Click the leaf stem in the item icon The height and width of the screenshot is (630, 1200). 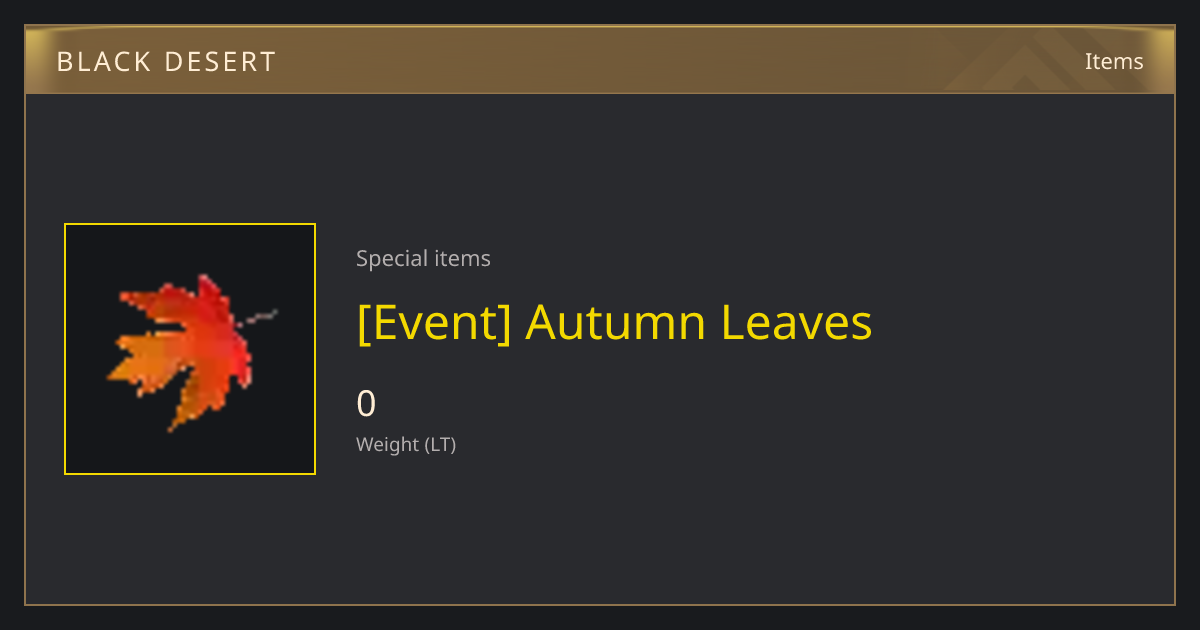[260, 317]
